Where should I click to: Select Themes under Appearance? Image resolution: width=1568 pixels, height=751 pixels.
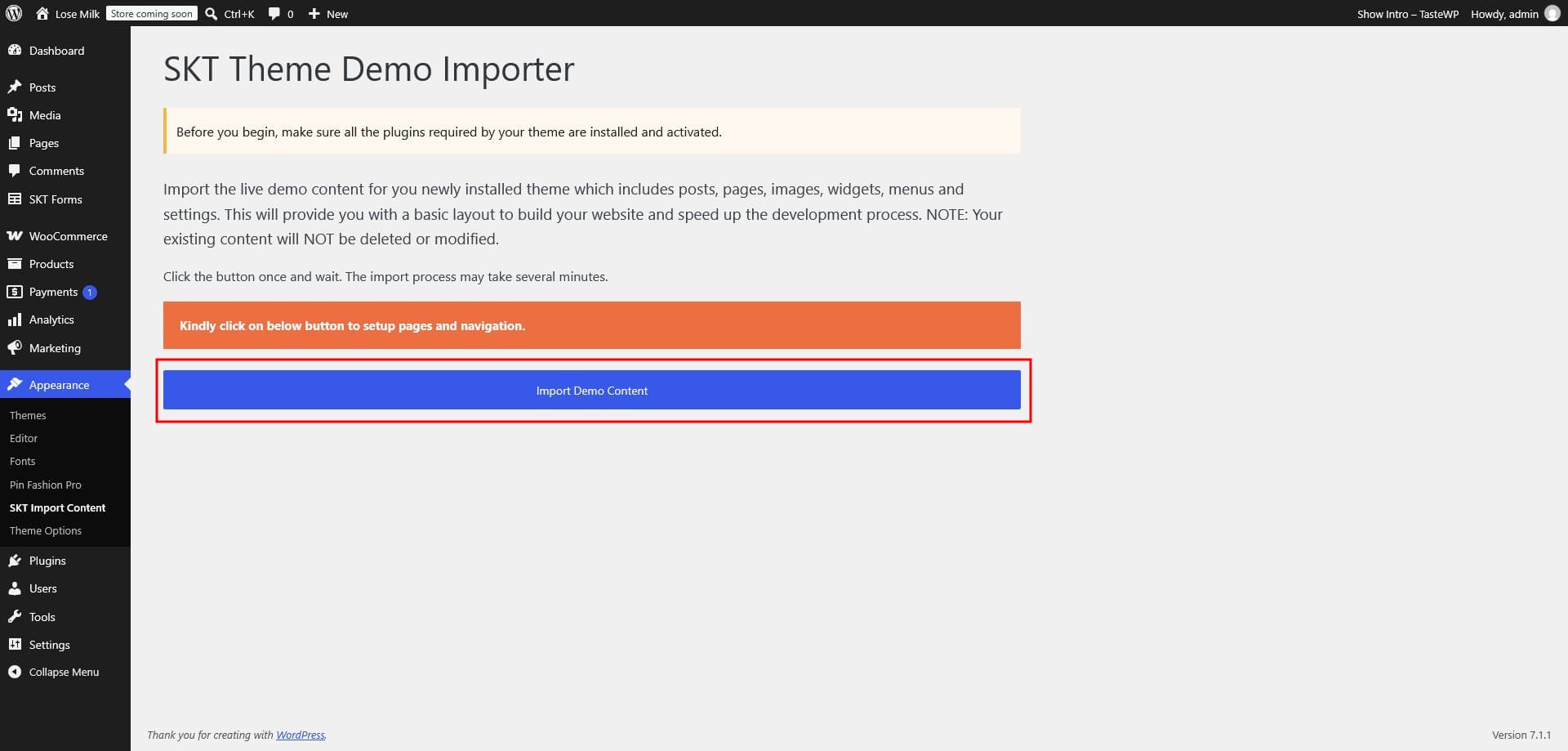pyautogui.click(x=28, y=415)
